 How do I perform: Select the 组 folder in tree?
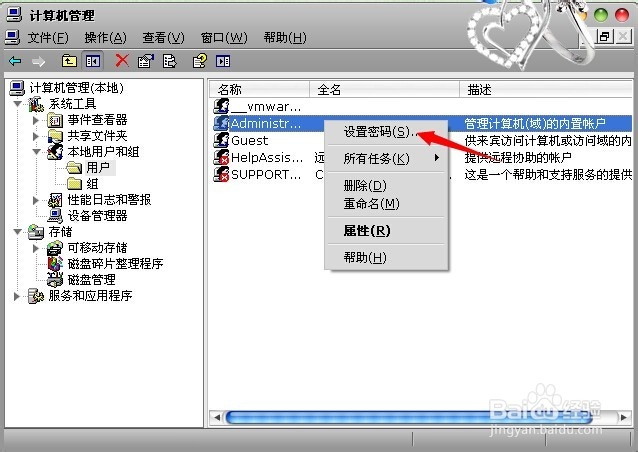pyautogui.click(x=92, y=184)
